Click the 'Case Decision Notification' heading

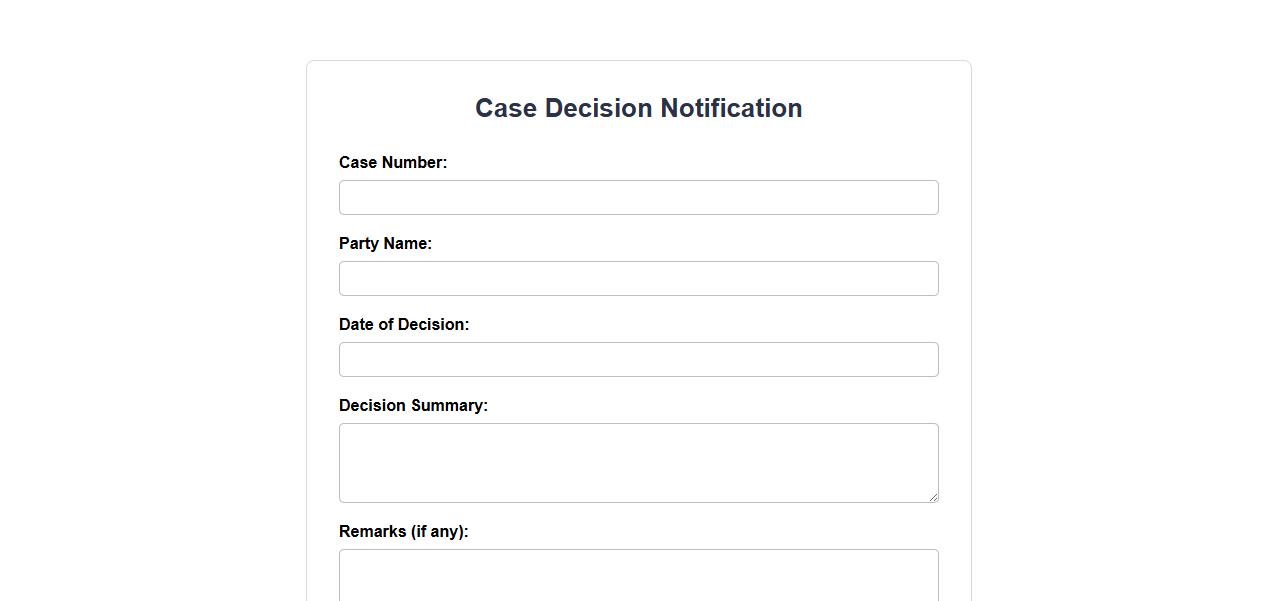(638, 108)
